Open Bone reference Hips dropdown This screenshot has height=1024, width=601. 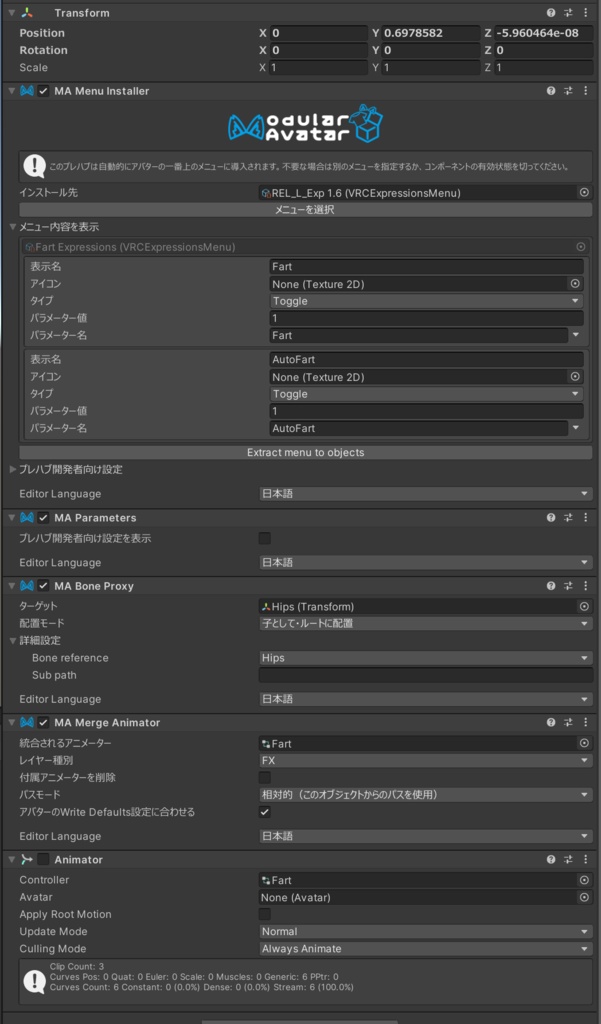[425, 658]
